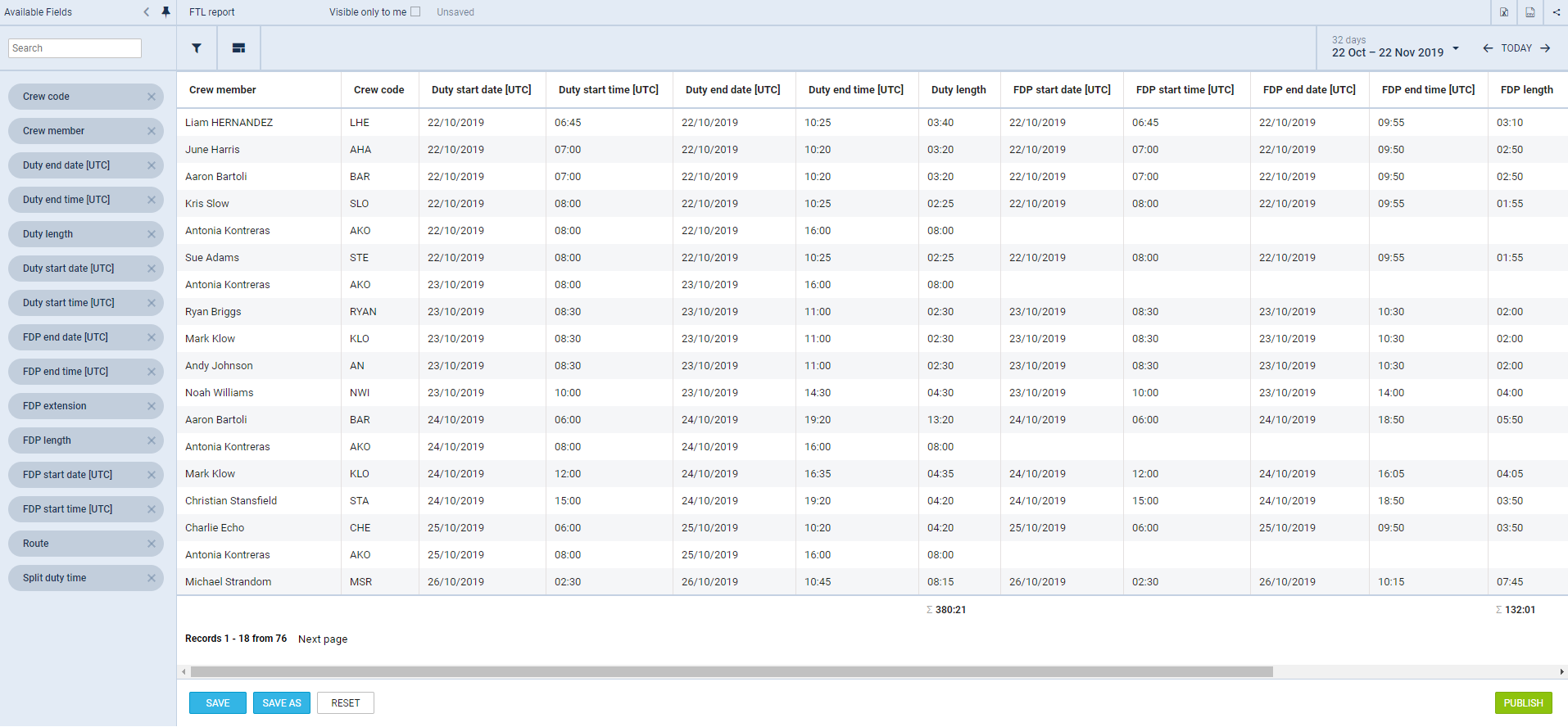Go to previous date period arrow
The height and width of the screenshot is (727, 1568).
pyautogui.click(x=1488, y=48)
